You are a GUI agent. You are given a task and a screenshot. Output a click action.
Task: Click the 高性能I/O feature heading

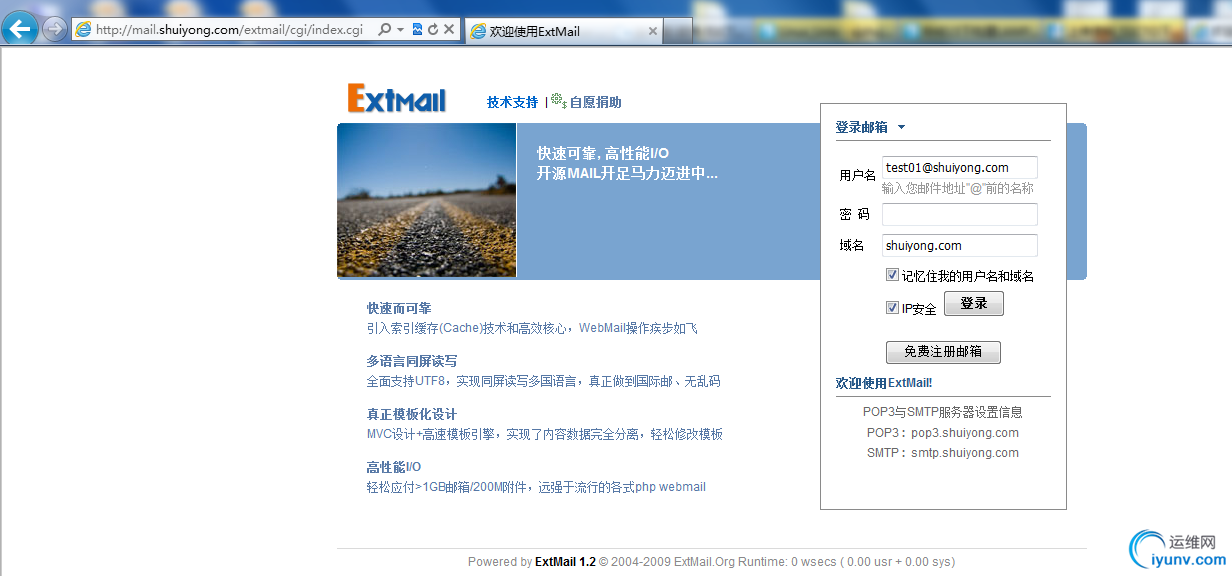pos(394,467)
